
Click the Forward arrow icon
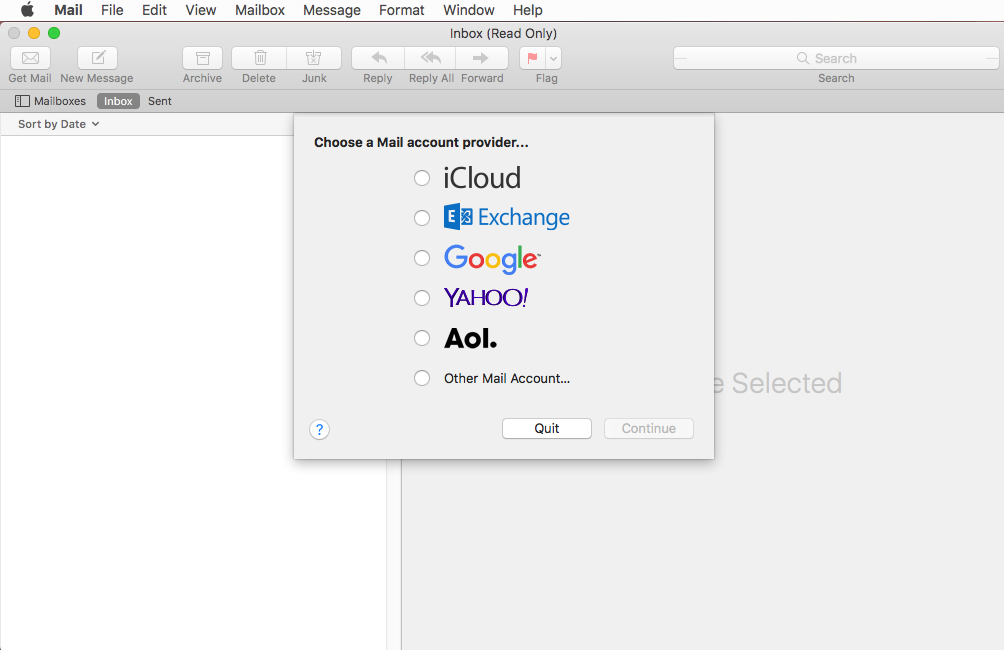coord(482,58)
